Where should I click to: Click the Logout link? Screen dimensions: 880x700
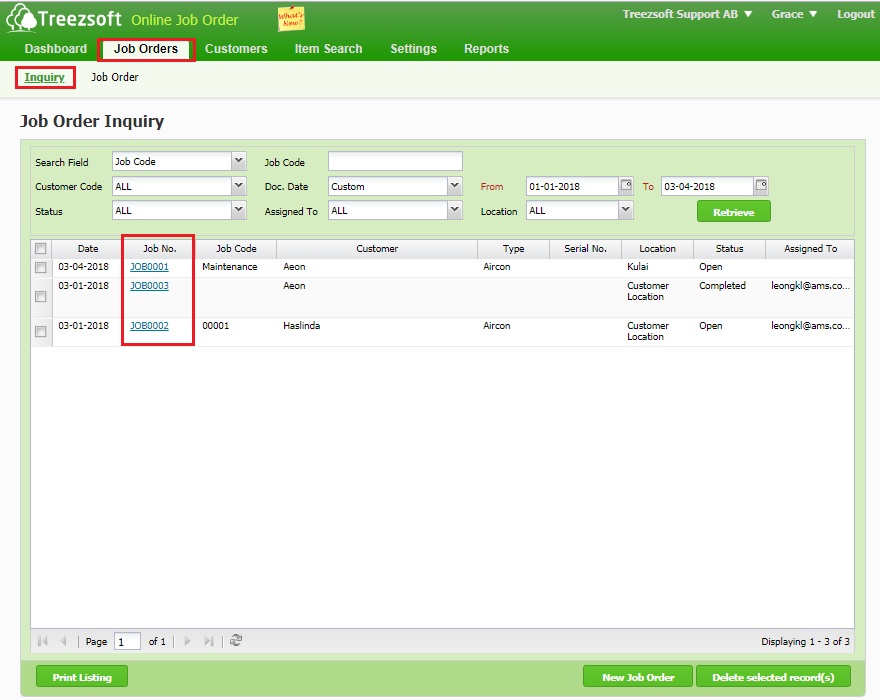pos(855,14)
